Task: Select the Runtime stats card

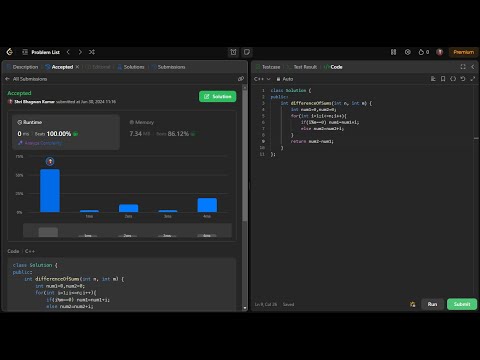Action: coord(66,132)
